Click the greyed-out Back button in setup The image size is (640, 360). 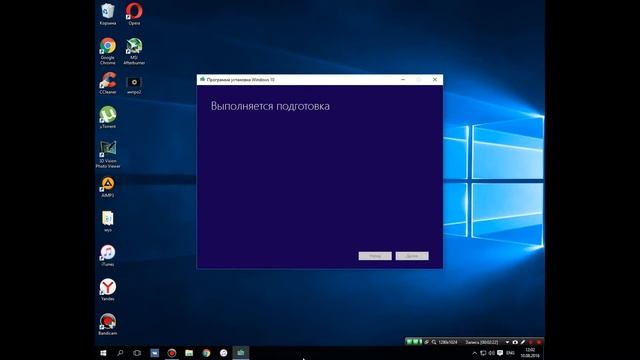pos(375,256)
